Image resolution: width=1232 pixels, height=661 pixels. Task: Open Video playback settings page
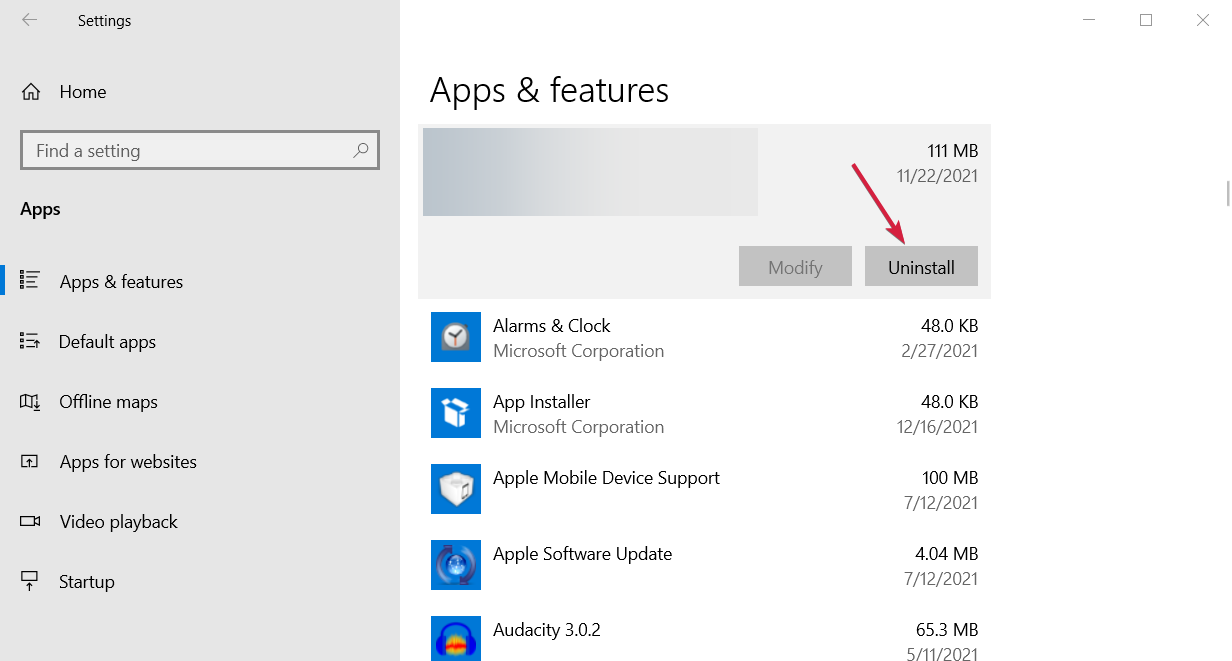118,522
